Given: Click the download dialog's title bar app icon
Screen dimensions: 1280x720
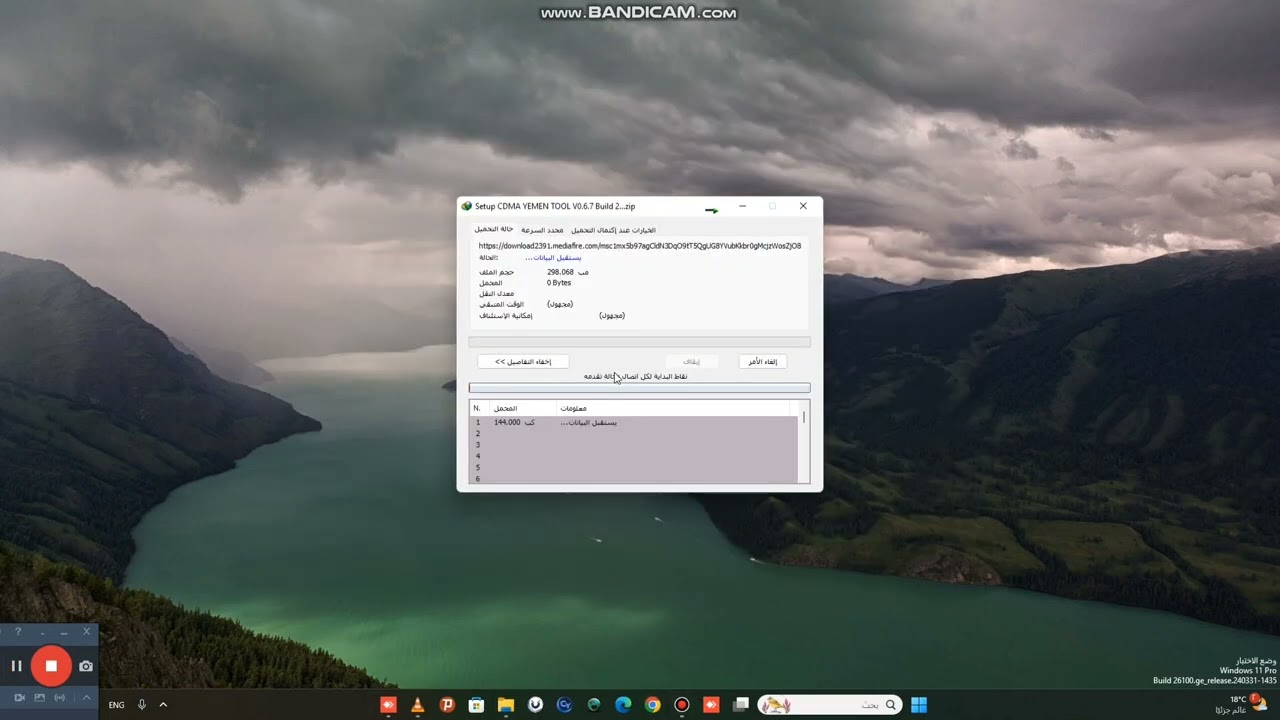Looking at the screenshot, I should (x=466, y=206).
